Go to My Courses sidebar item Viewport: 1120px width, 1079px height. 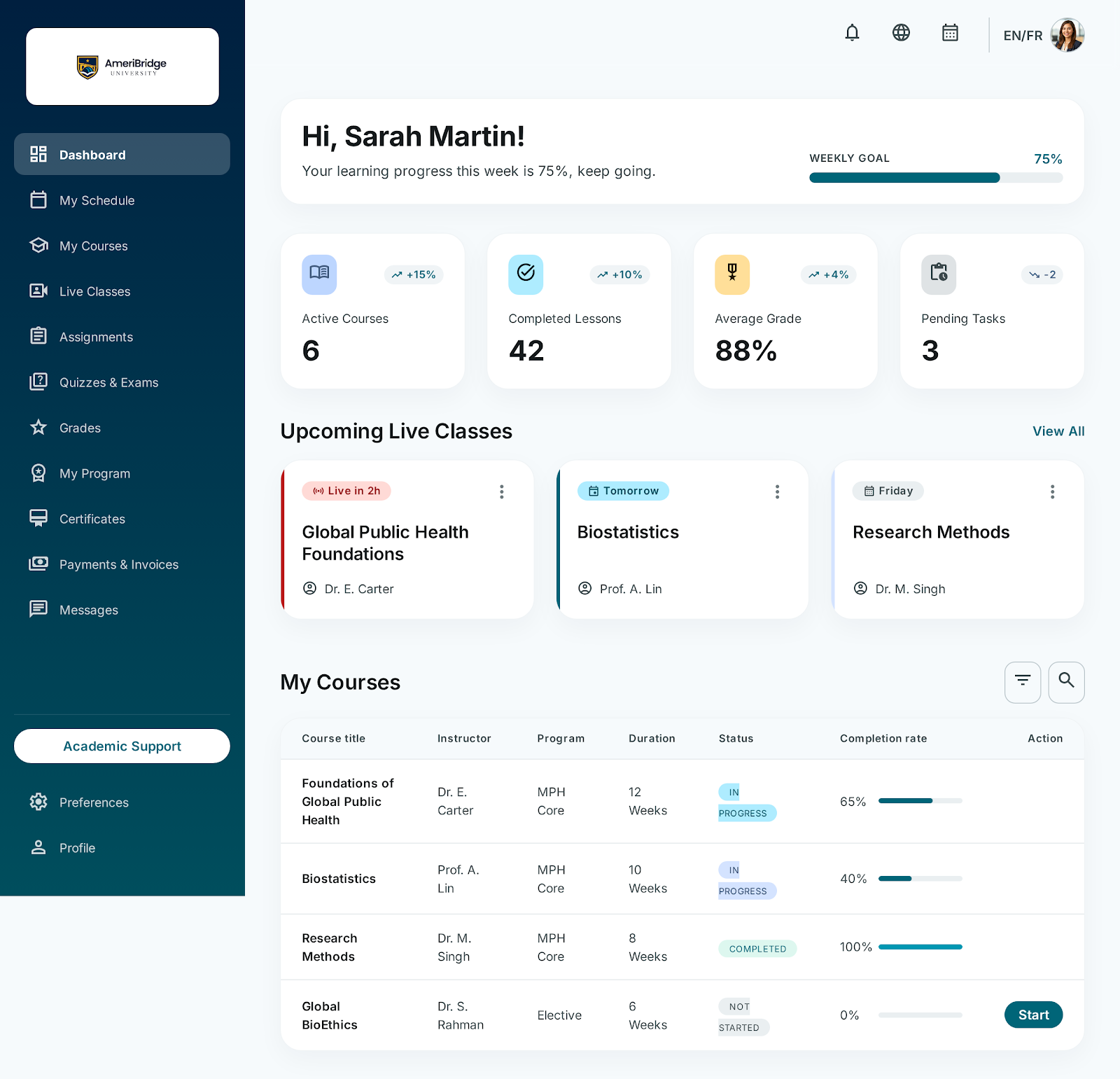[x=122, y=246]
